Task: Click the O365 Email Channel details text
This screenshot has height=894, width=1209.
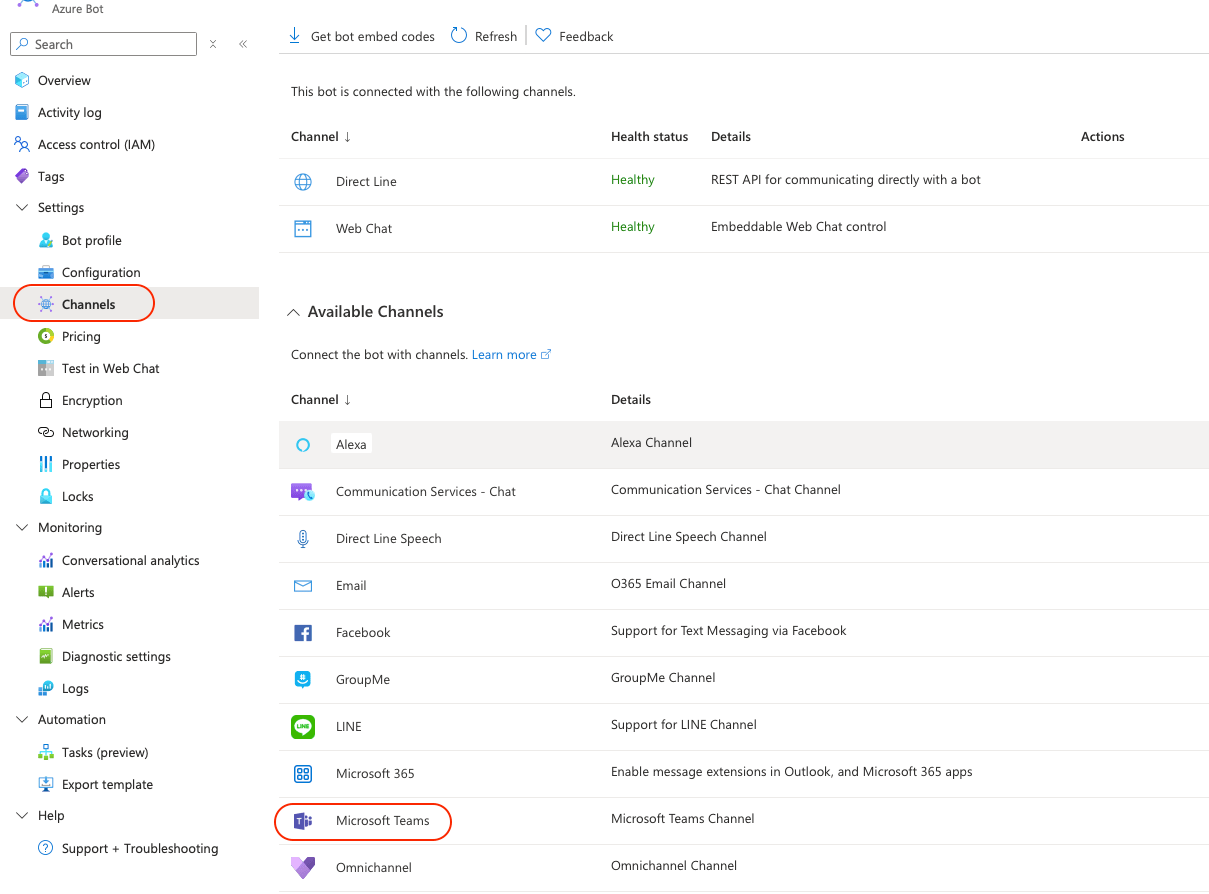Action: tap(669, 584)
